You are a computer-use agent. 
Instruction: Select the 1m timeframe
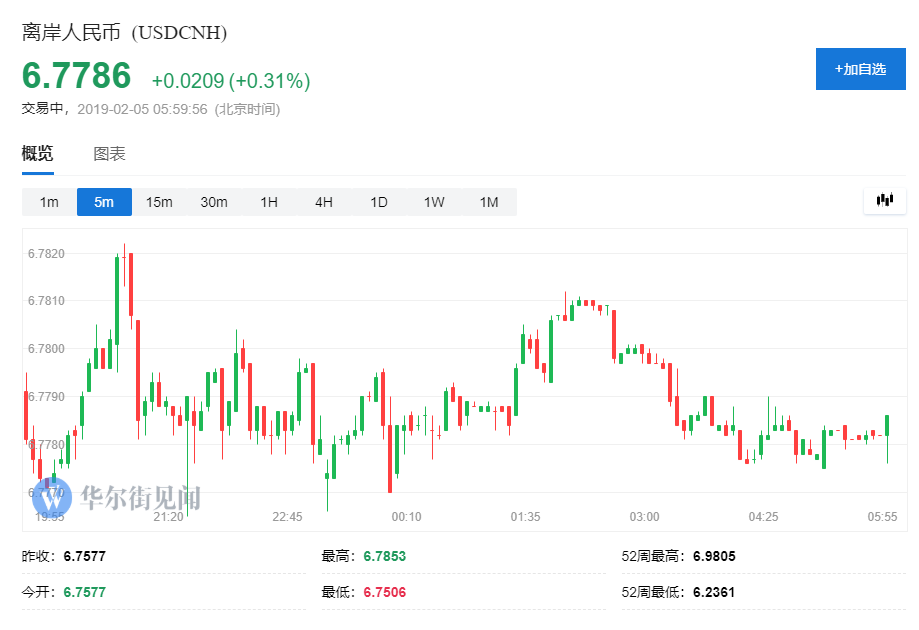49,202
